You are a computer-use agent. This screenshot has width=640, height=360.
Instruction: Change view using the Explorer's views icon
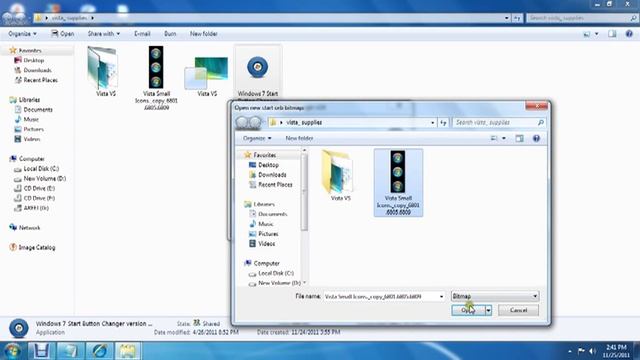point(587,34)
